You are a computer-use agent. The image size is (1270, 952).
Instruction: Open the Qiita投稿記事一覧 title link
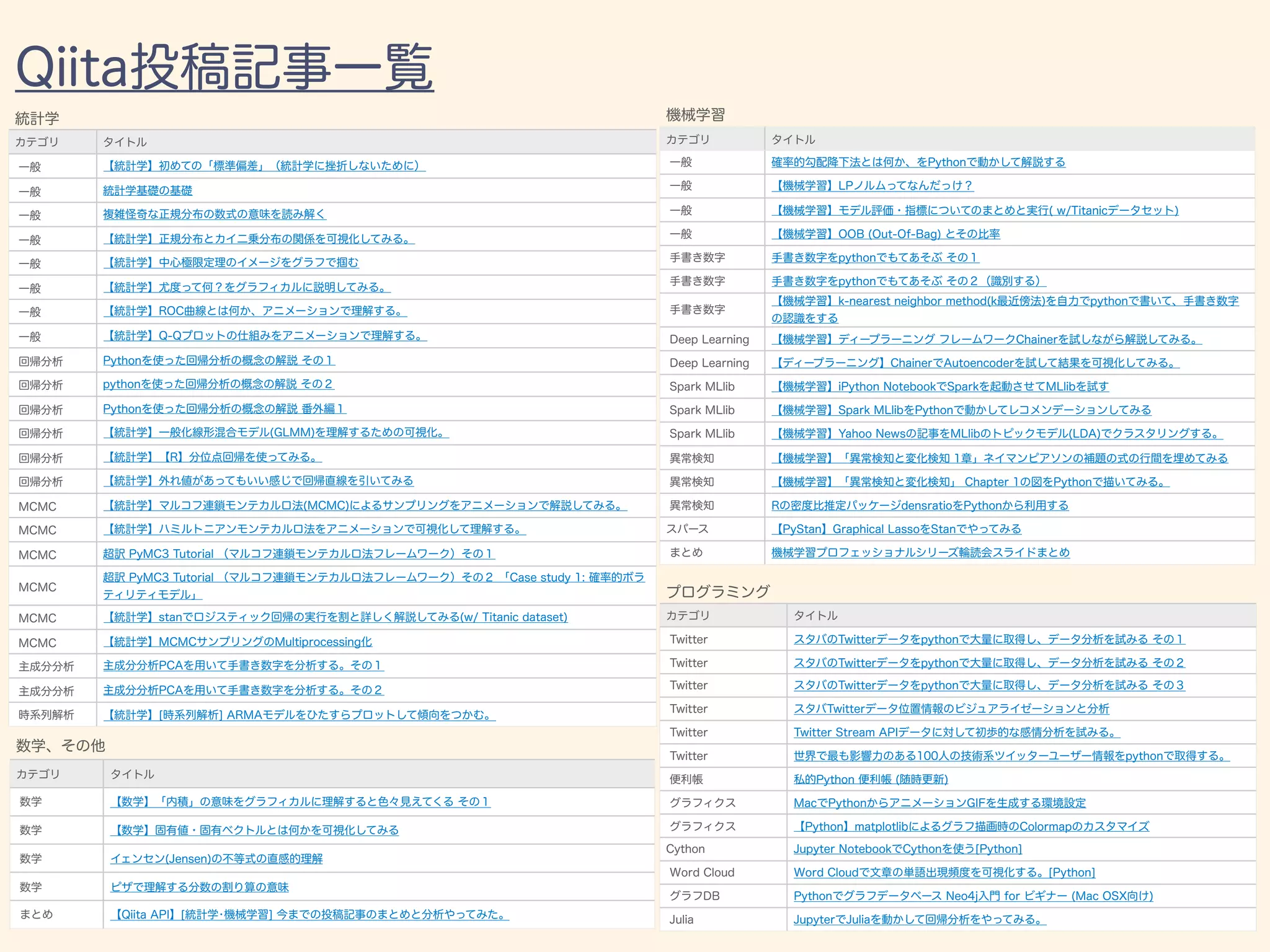(x=224, y=67)
